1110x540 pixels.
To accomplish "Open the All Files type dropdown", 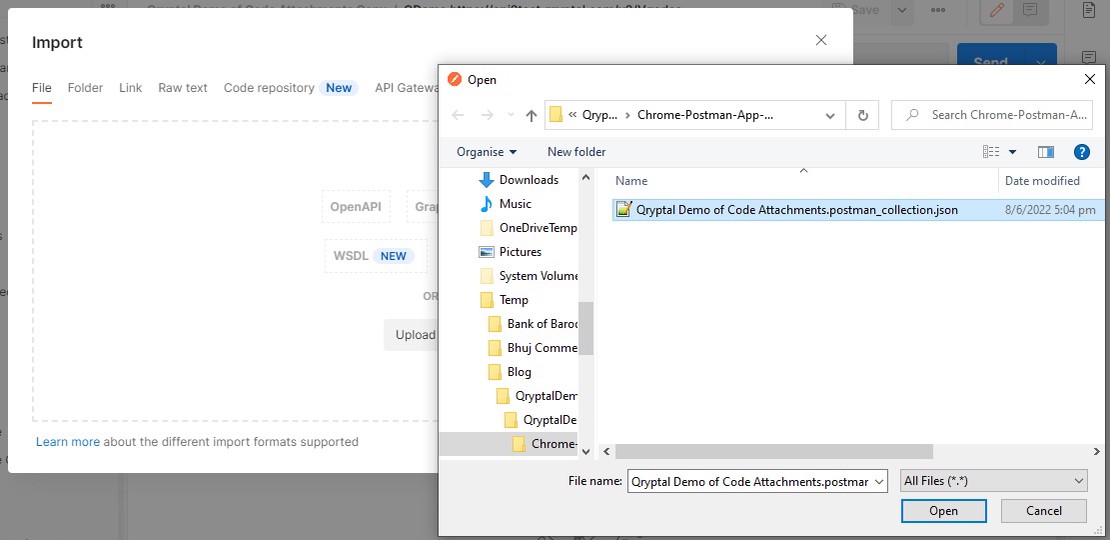I will [x=993, y=481].
